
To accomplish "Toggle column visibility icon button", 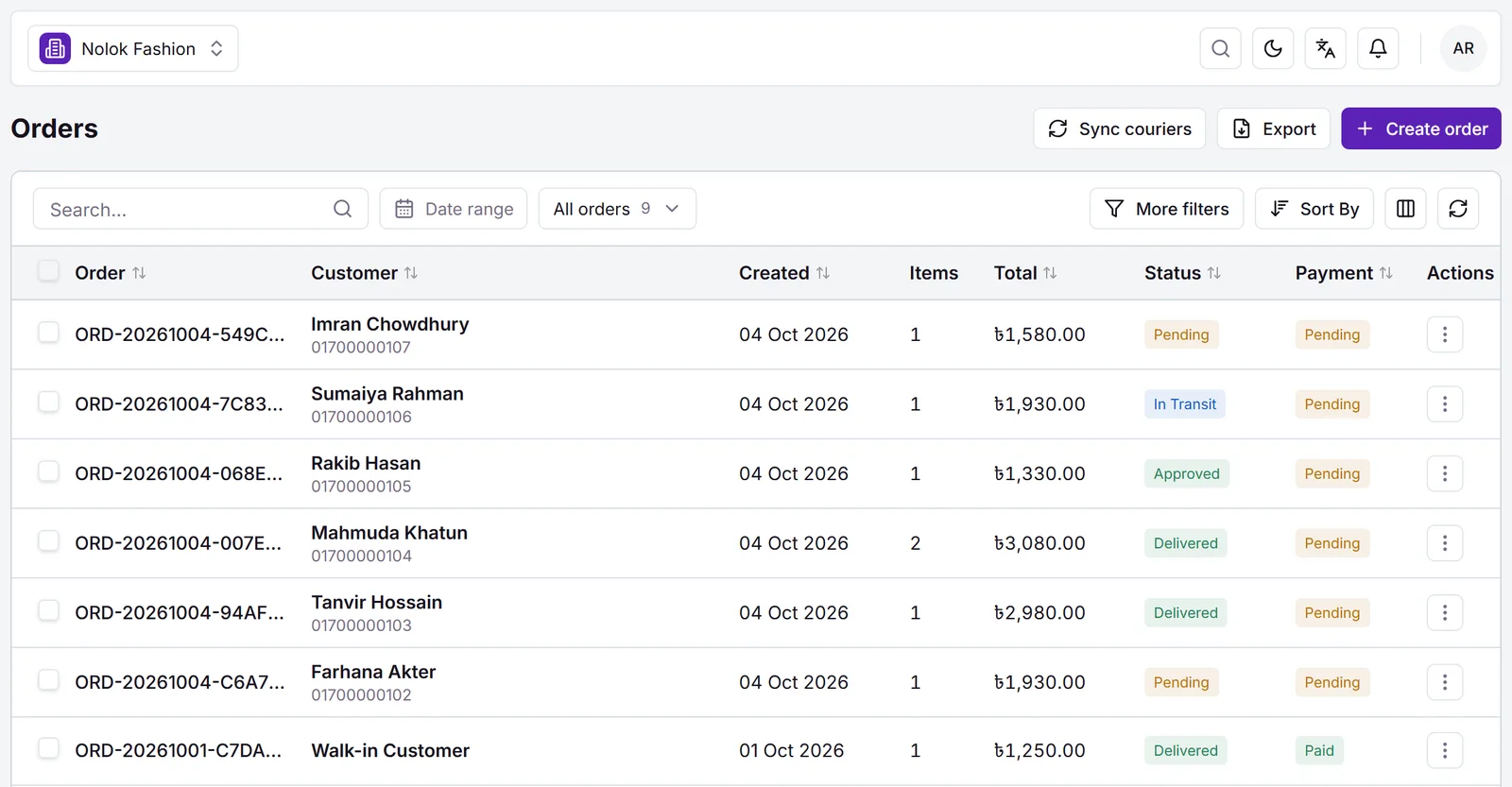I will (x=1405, y=209).
